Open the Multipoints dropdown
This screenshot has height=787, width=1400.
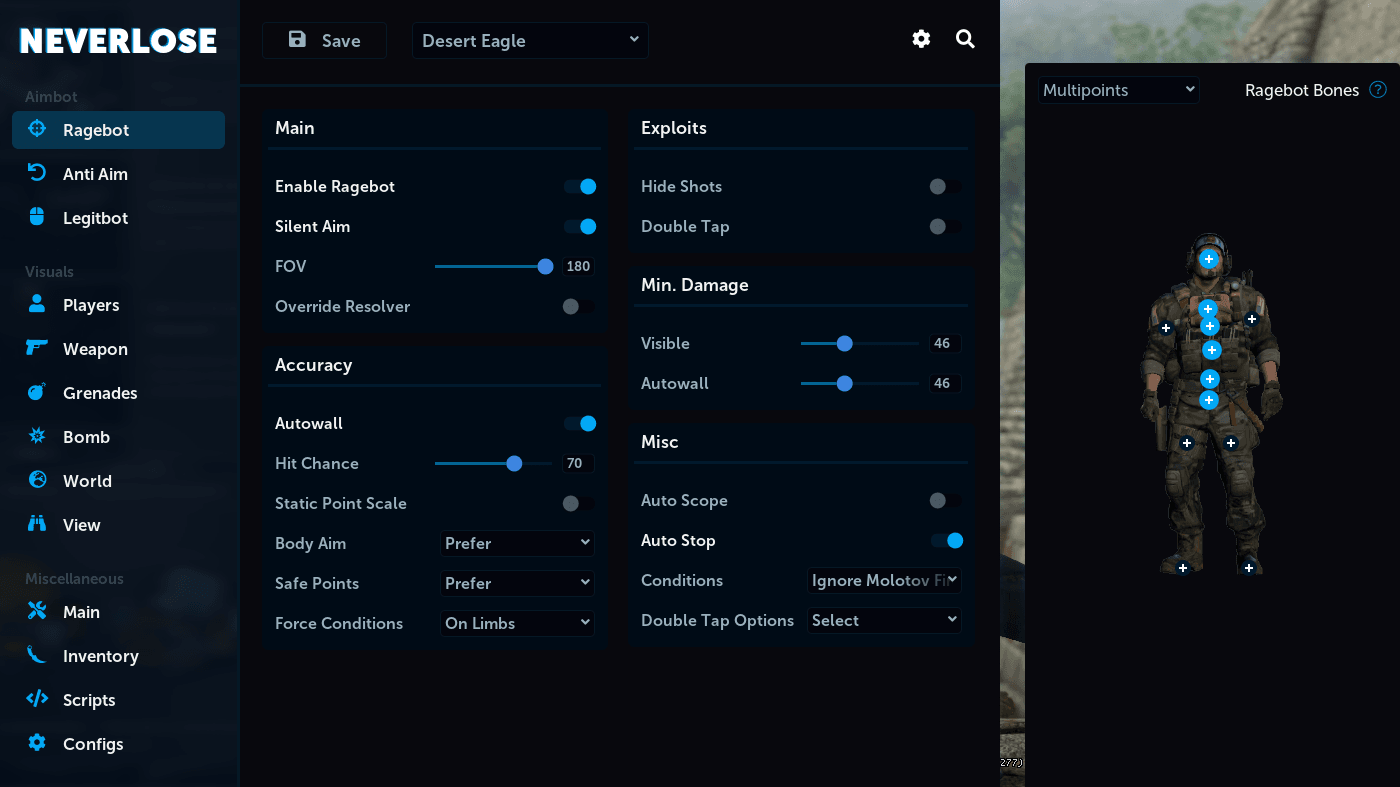tap(1118, 90)
